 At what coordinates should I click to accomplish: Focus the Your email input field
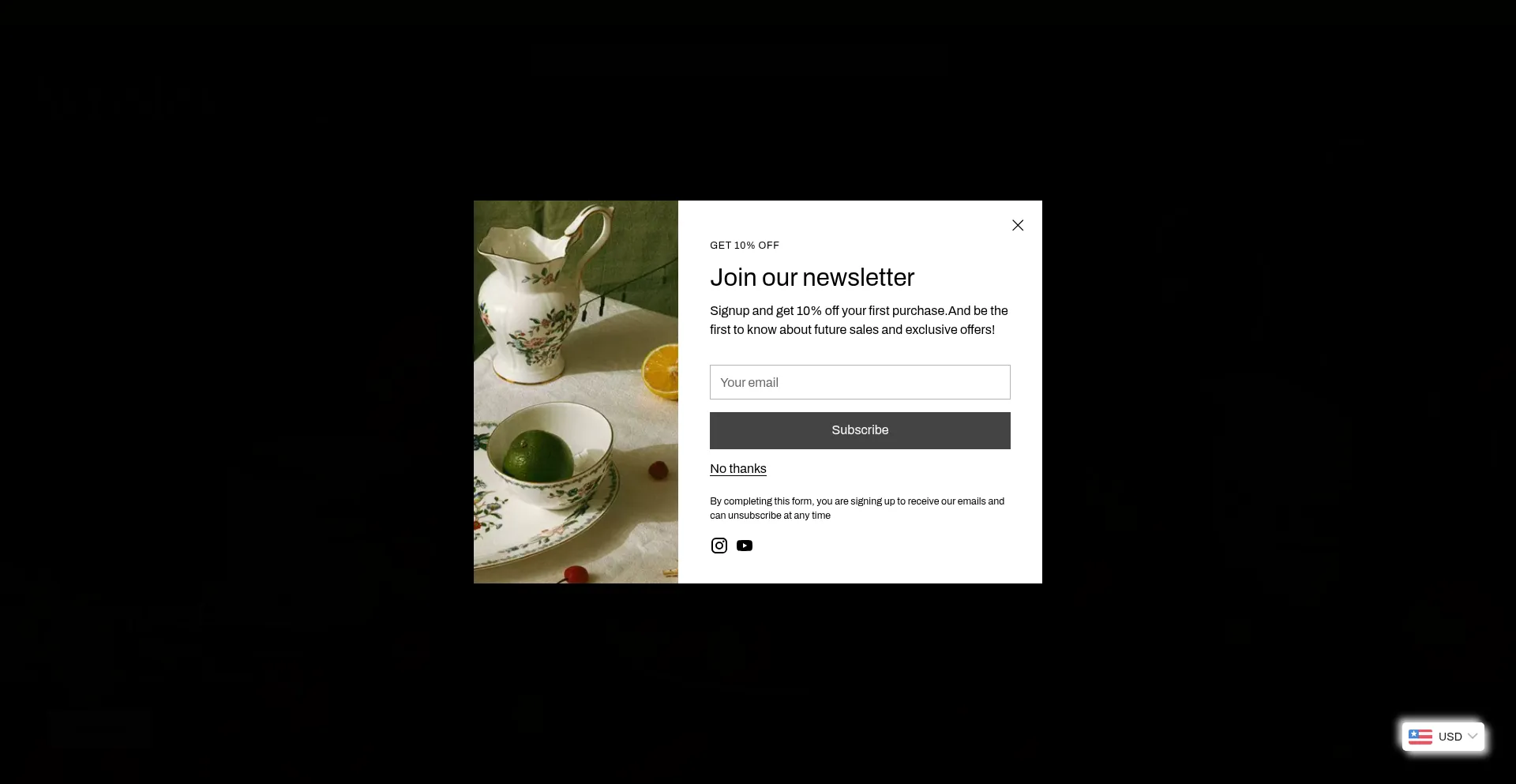coord(860,382)
